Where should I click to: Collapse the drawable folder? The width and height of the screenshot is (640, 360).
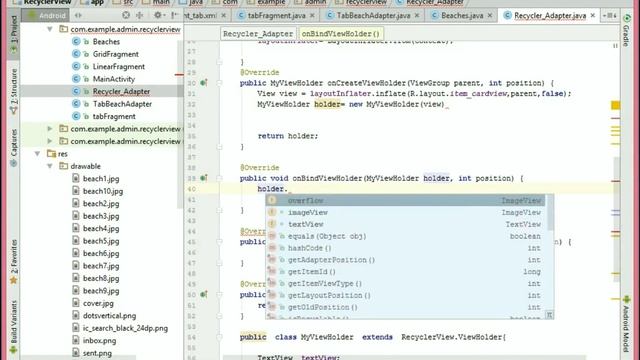[x=50, y=166]
